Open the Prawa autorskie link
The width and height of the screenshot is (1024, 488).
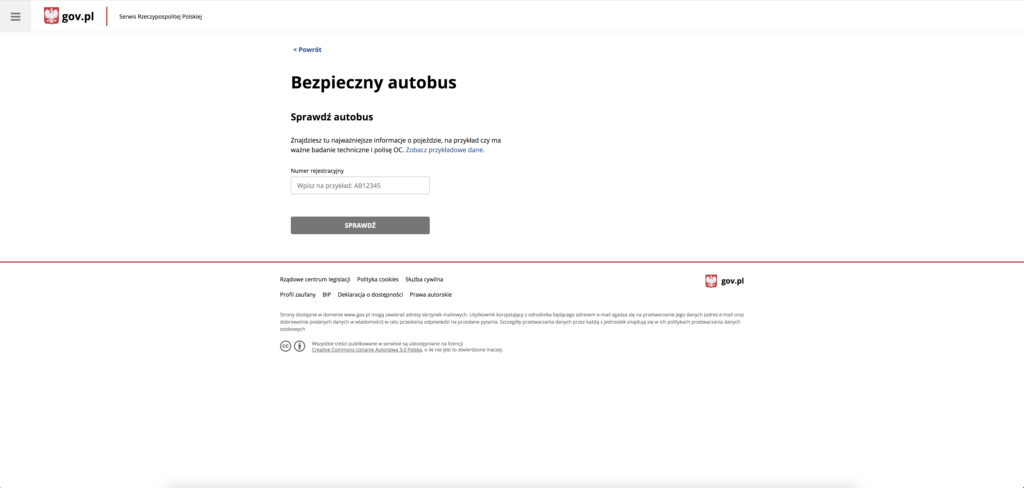[x=430, y=295]
